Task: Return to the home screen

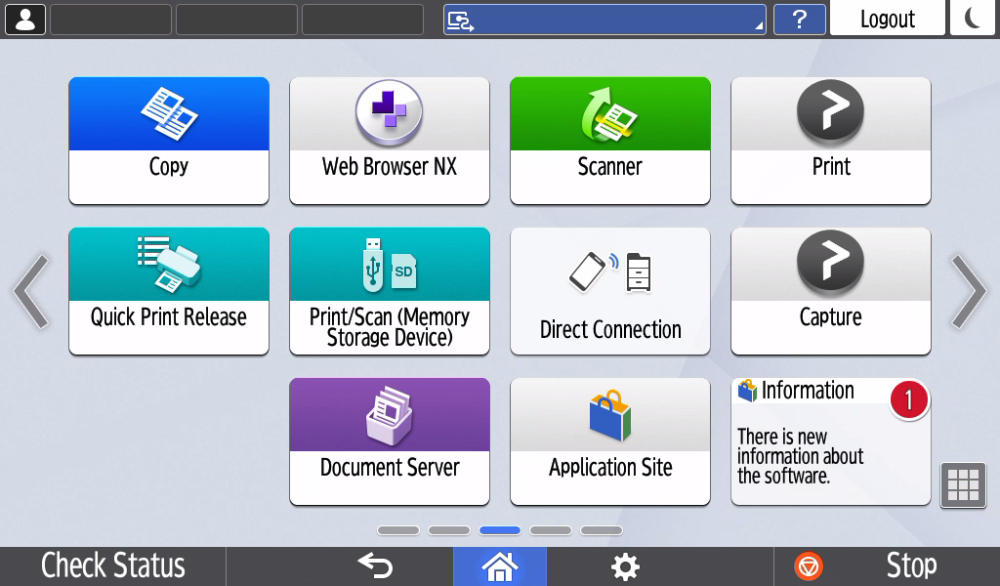Action: (499, 565)
